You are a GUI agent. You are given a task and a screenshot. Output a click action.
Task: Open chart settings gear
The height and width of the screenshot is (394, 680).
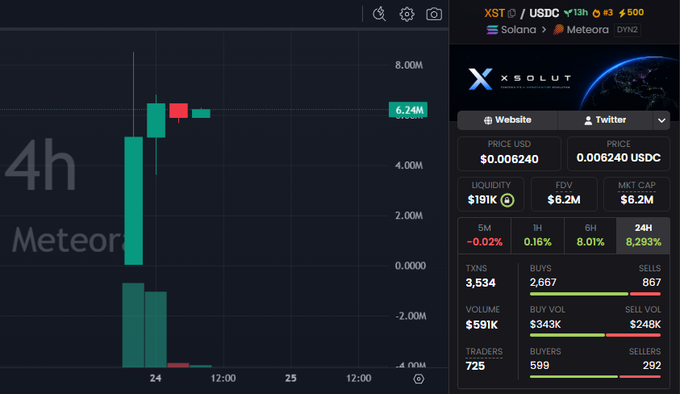pyautogui.click(x=407, y=14)
